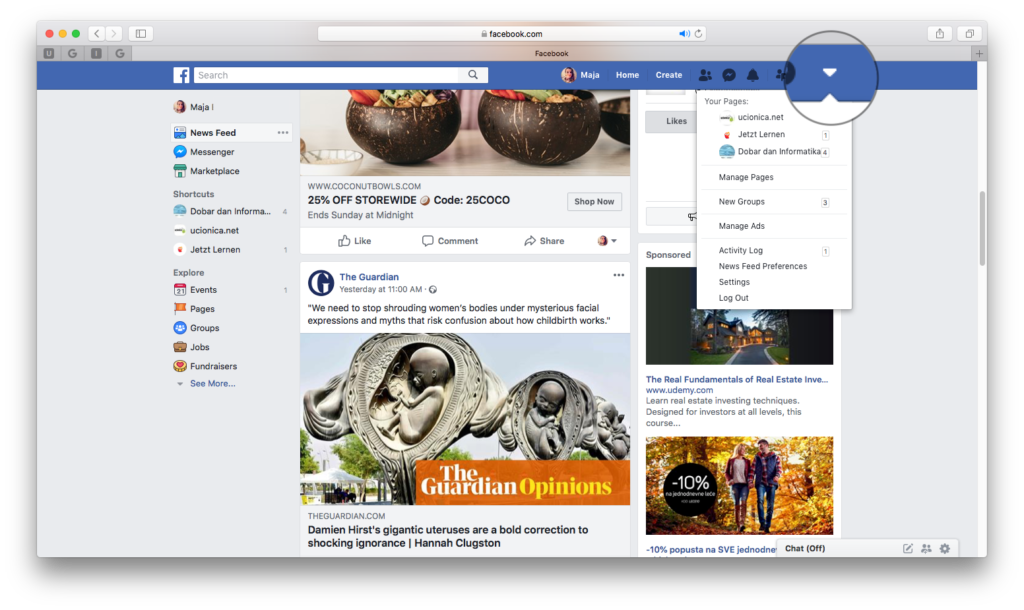Click the Safari share icon
The width and height of the screenshot is (1024, 610).
(939, 33)
